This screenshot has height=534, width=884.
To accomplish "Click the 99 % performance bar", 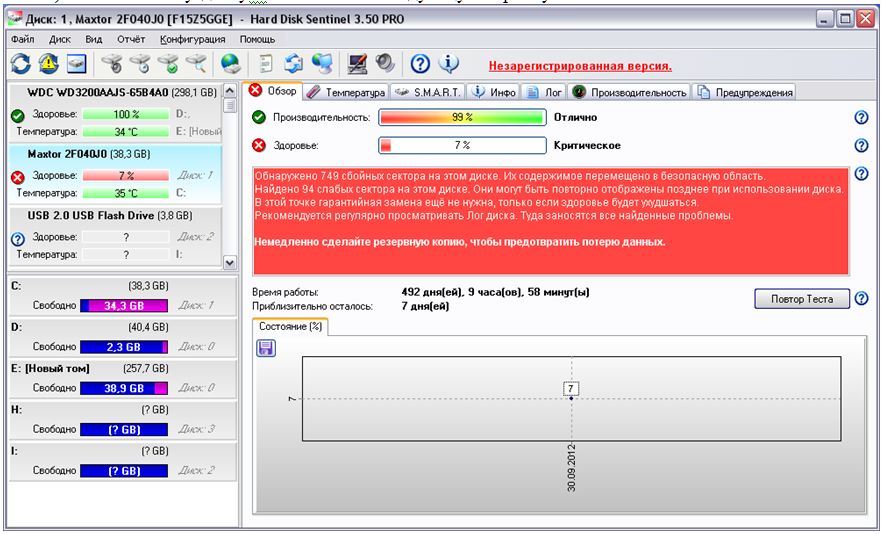I will tap(462, 117).
